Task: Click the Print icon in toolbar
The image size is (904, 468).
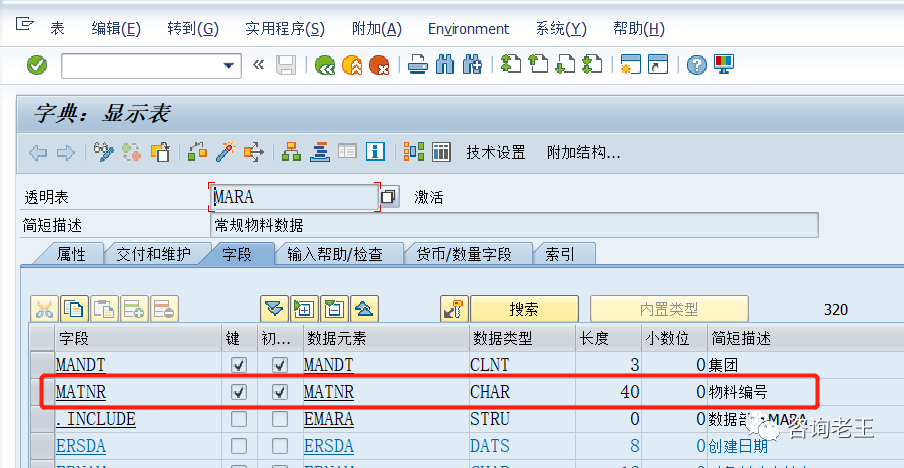Action: (x=418, y=66)
